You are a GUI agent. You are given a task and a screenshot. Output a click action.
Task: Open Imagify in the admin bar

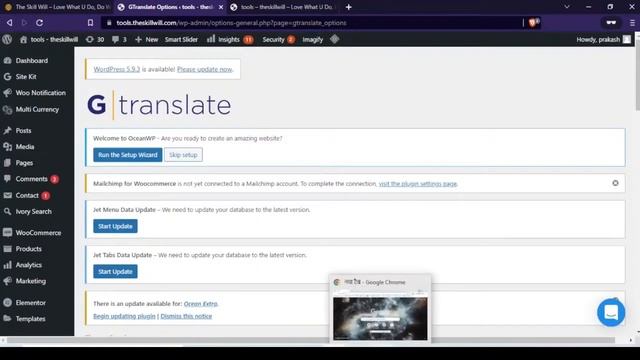313,40
